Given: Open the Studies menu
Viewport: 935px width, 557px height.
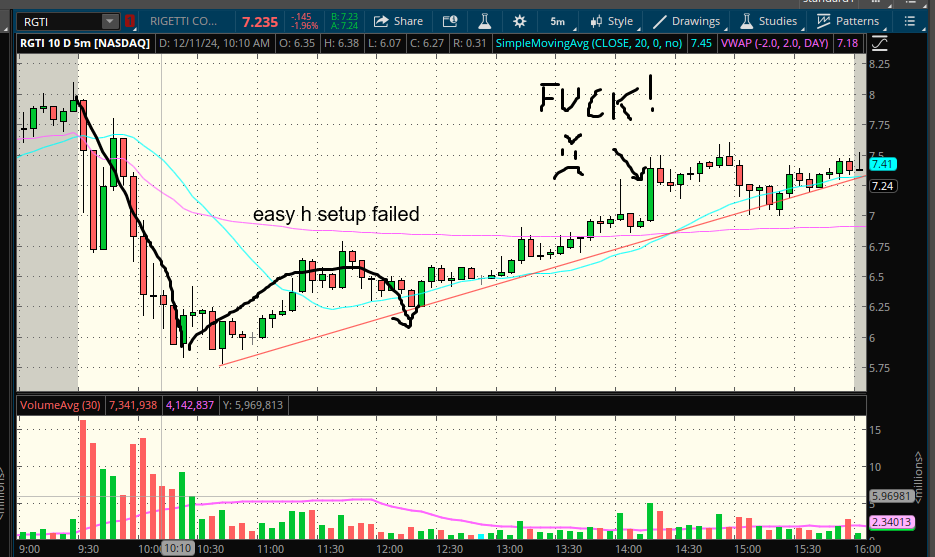Looking at the screenshot, I should (x=769, y=21).
